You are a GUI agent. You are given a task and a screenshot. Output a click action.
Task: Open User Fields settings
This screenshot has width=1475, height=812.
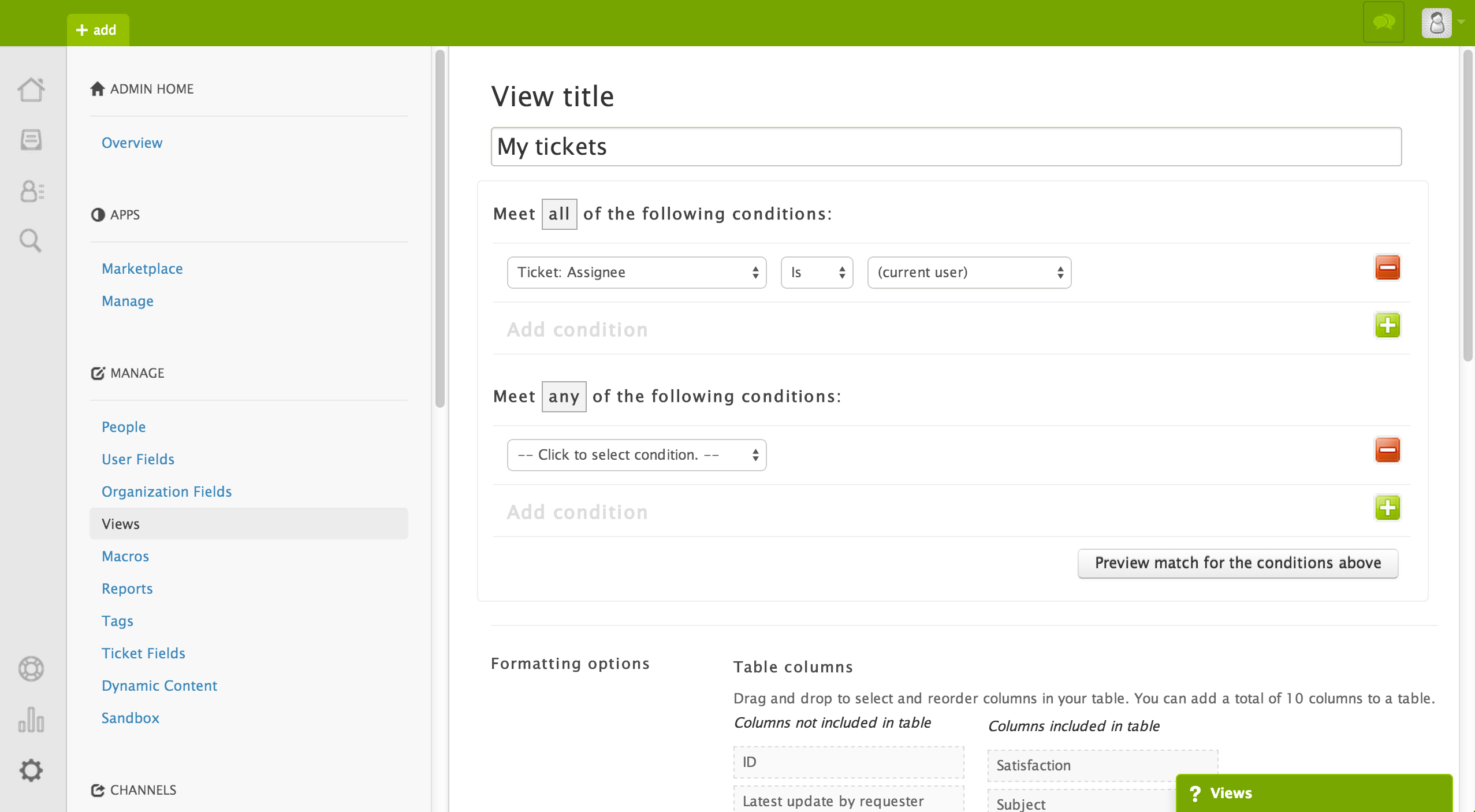pyautogui.click(x=138, y=459)
